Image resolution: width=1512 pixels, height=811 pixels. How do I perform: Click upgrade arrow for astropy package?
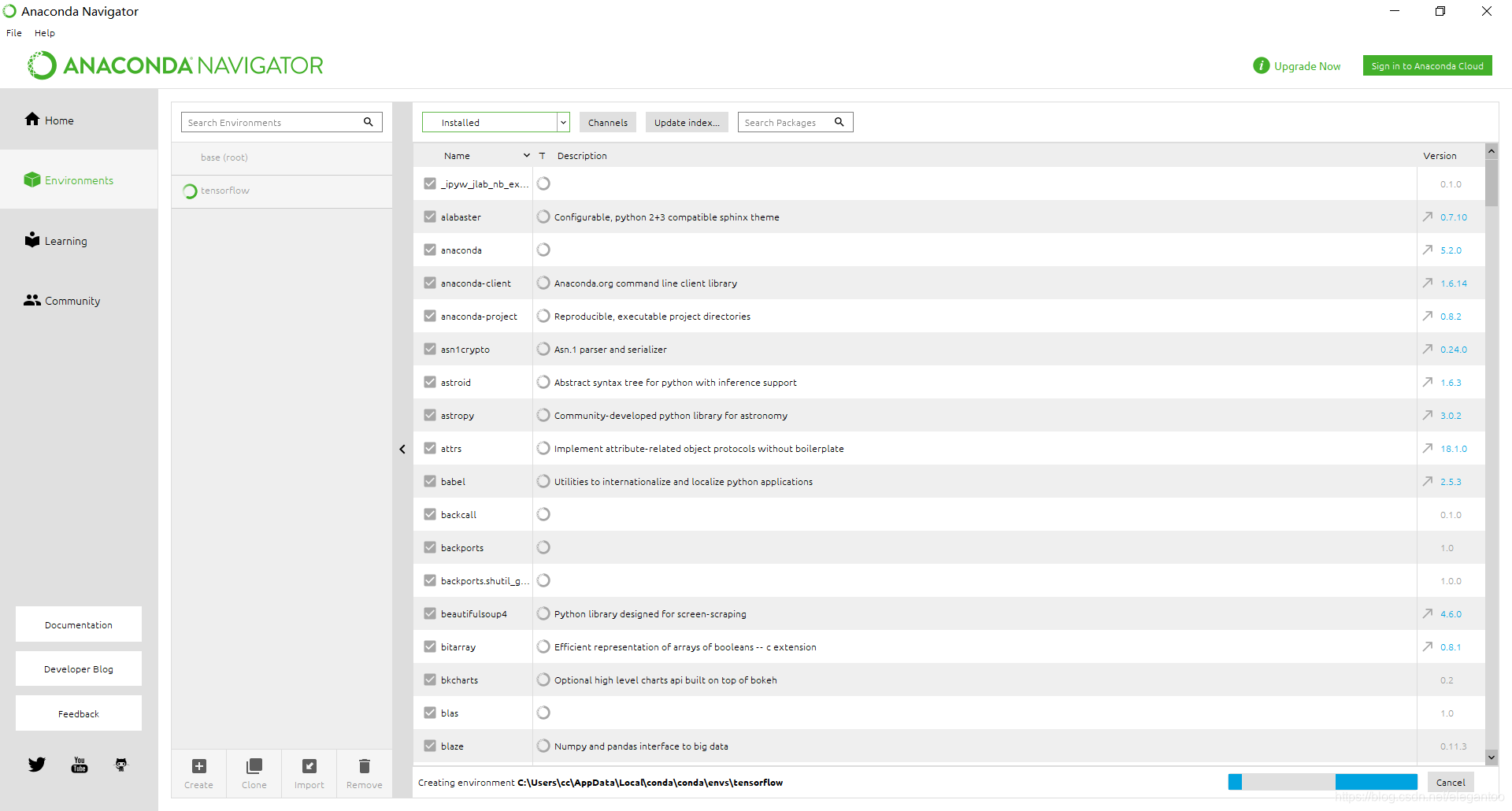point(1428,415)
